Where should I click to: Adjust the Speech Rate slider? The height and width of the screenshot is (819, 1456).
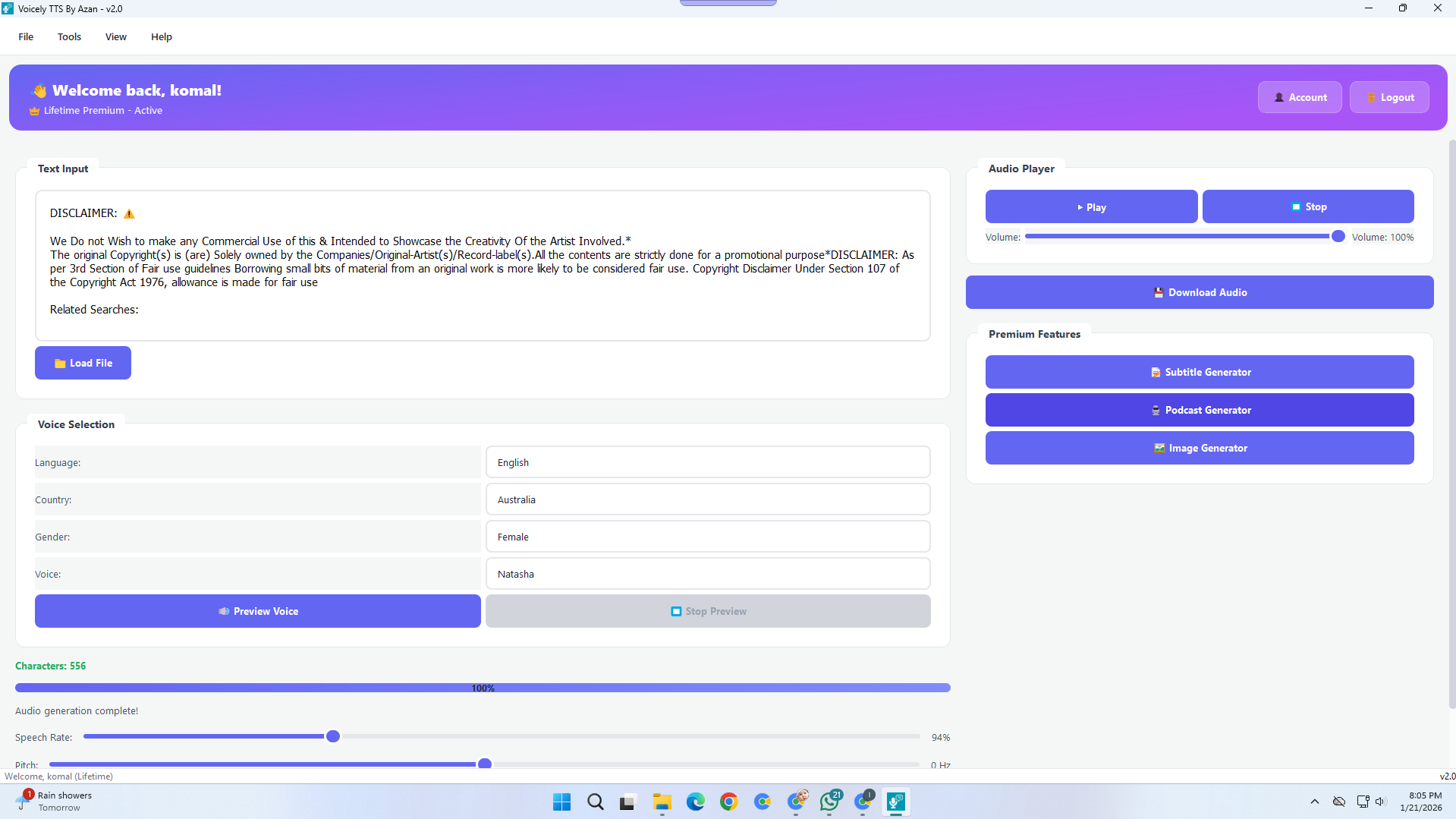[332, 736]
